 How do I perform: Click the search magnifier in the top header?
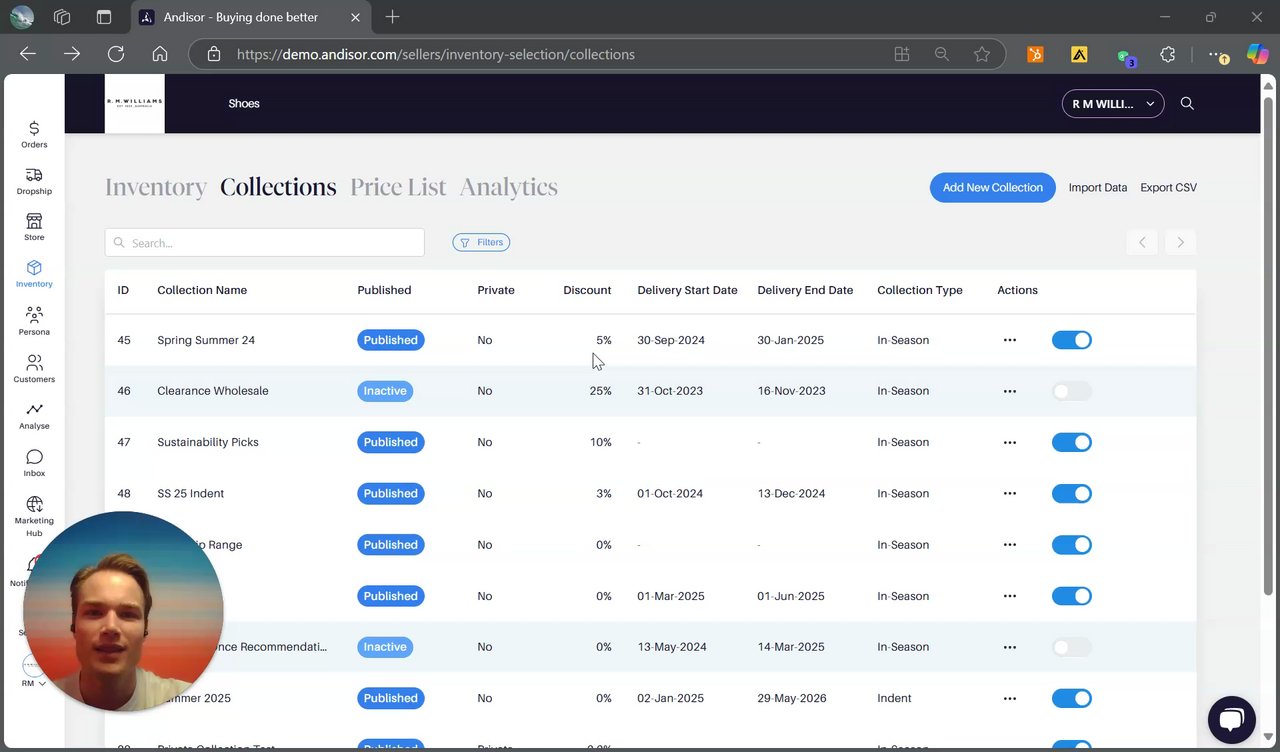pos(1187,104)
